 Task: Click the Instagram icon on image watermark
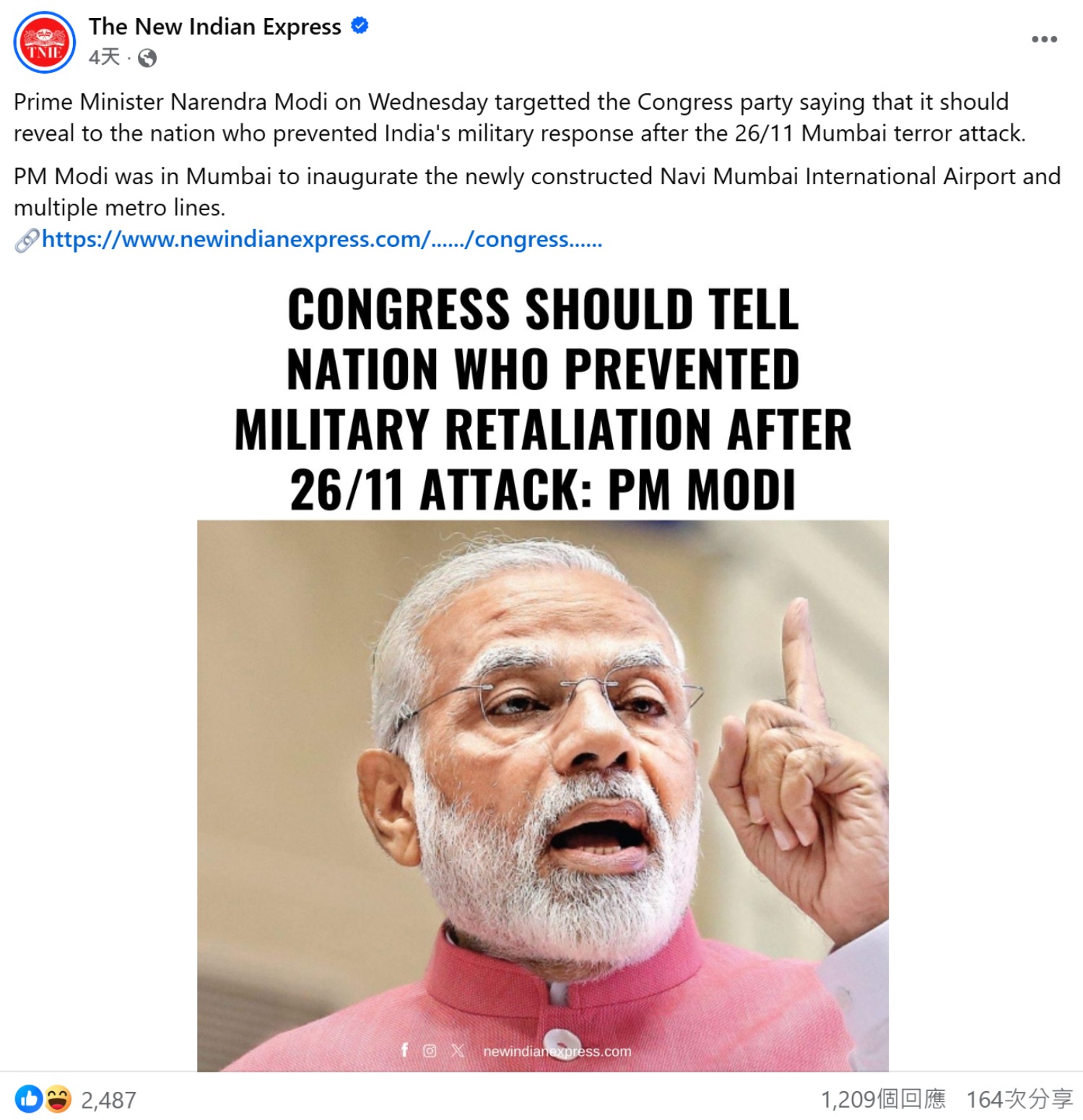tap(430, 1051)
